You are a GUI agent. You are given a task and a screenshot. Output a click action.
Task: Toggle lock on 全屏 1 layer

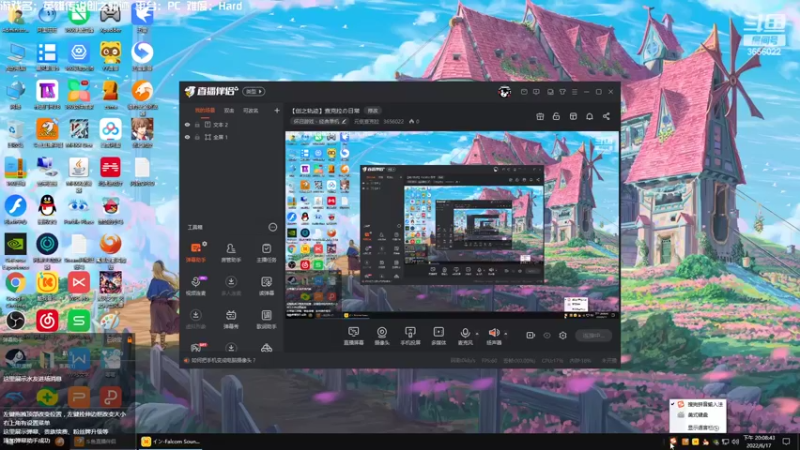tap(197, 137)
